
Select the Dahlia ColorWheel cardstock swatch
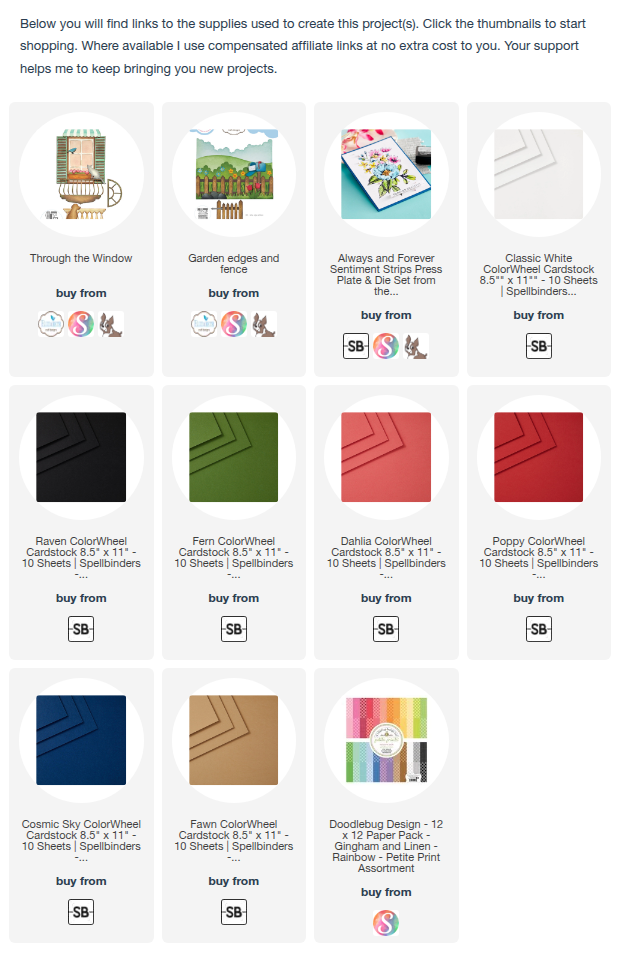coord(386,457)
